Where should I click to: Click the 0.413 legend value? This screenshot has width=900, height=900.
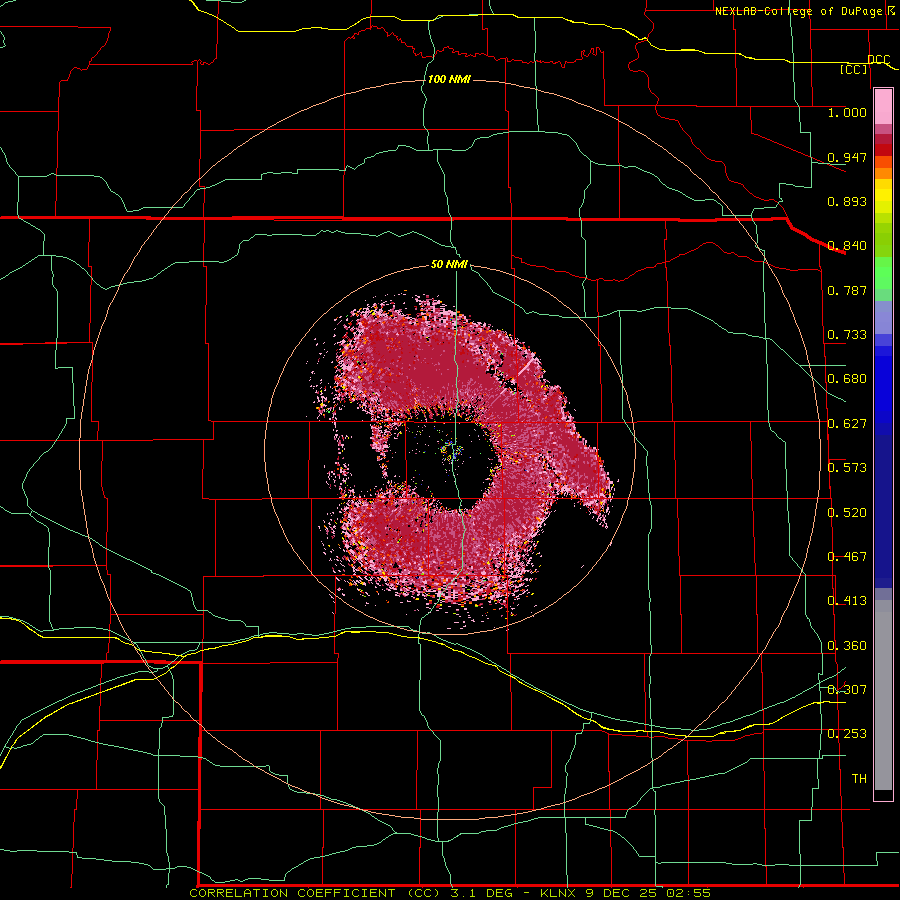pos(847,601)
